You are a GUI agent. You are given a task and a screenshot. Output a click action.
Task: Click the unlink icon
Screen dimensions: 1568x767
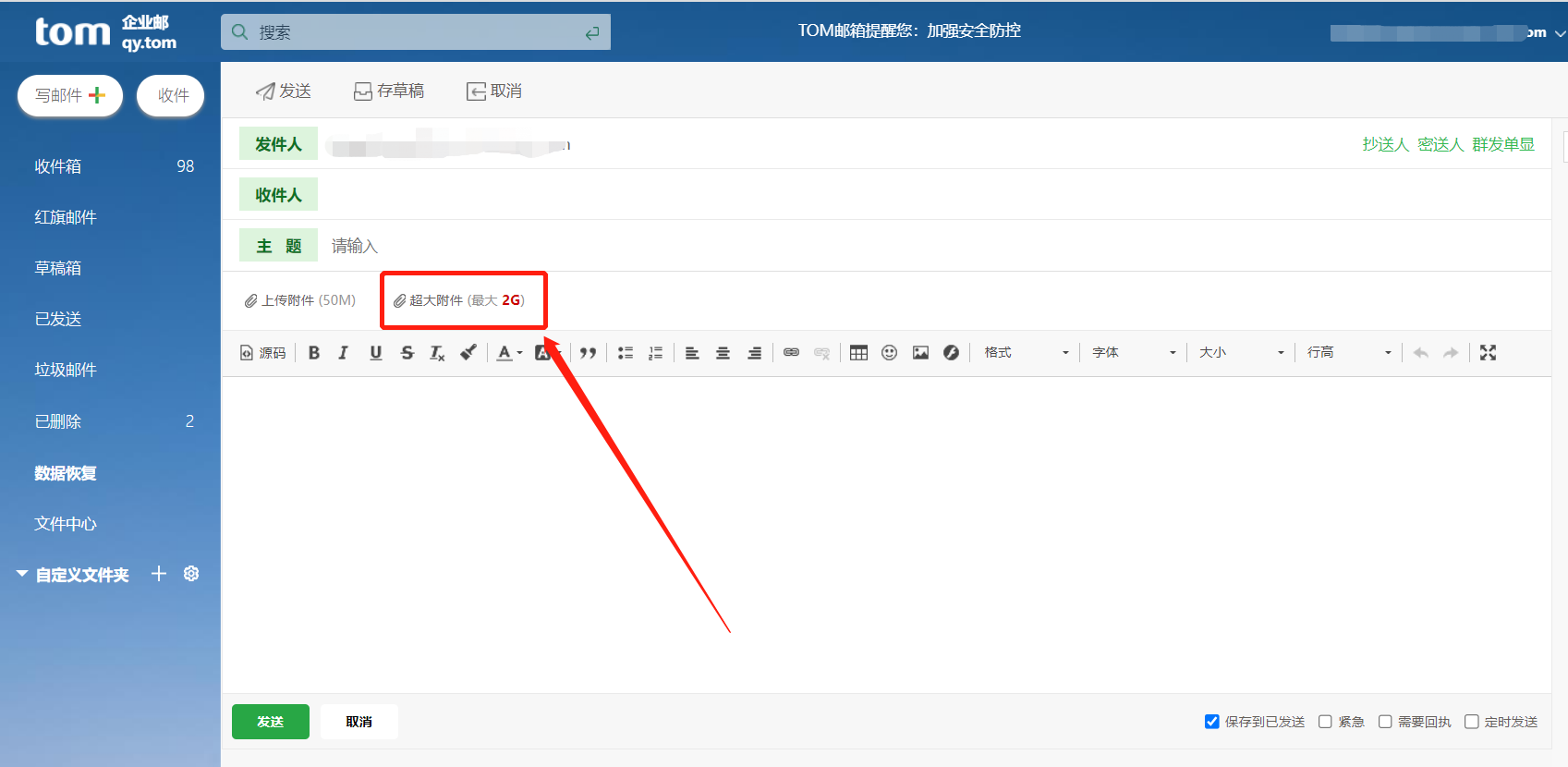point(821,352)
